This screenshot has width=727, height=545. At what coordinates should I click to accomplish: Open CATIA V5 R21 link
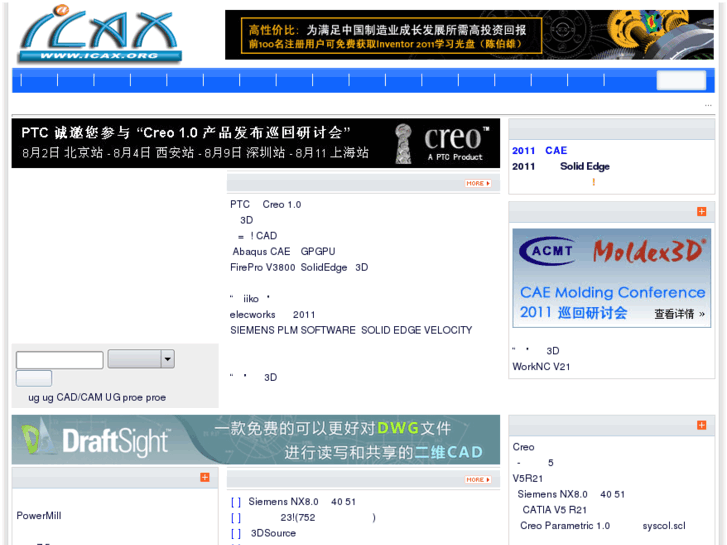tap(555, 510)
